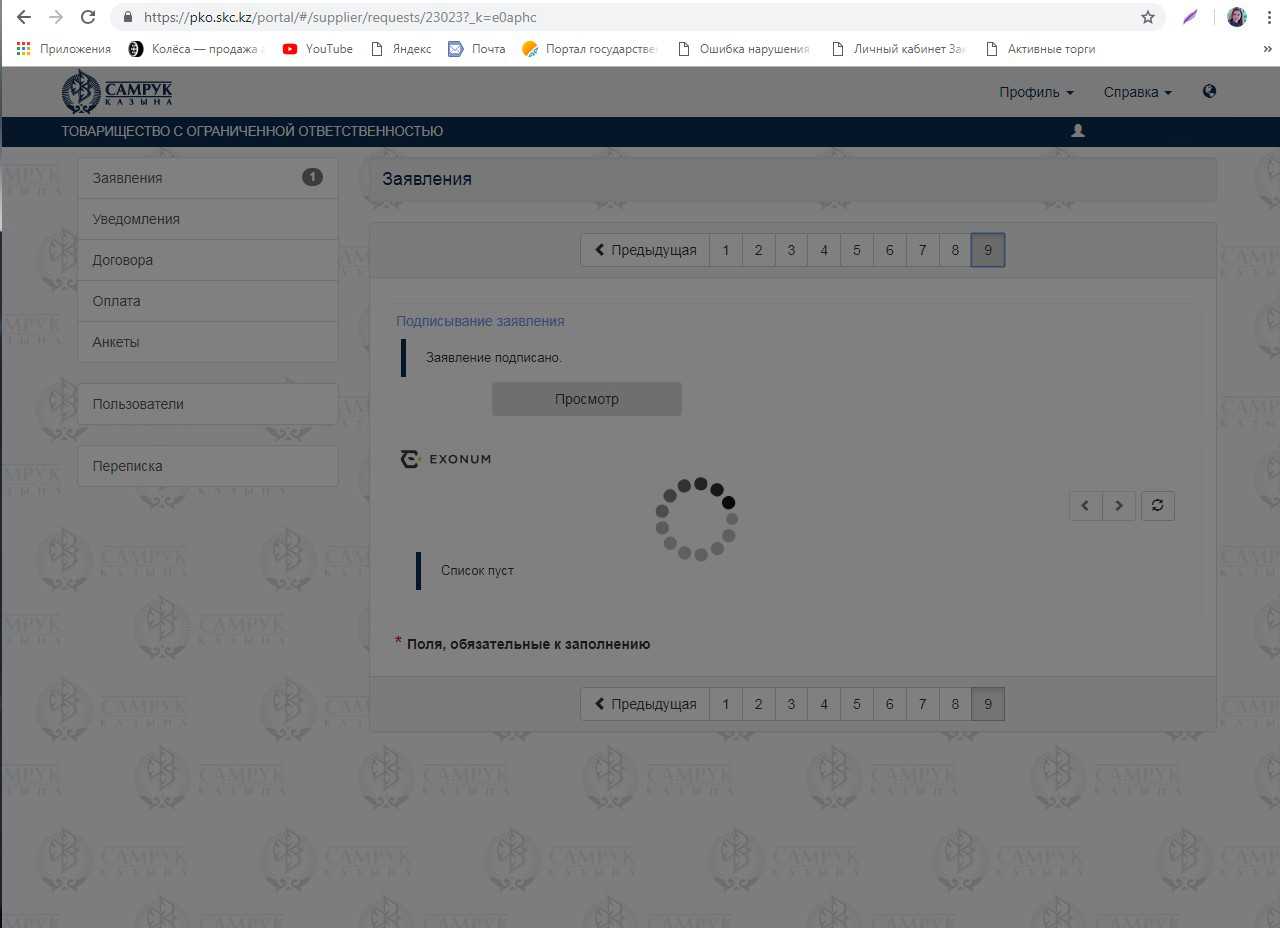Bookmark this page with star icon

pyautogui.click(x=1147, y=17)
